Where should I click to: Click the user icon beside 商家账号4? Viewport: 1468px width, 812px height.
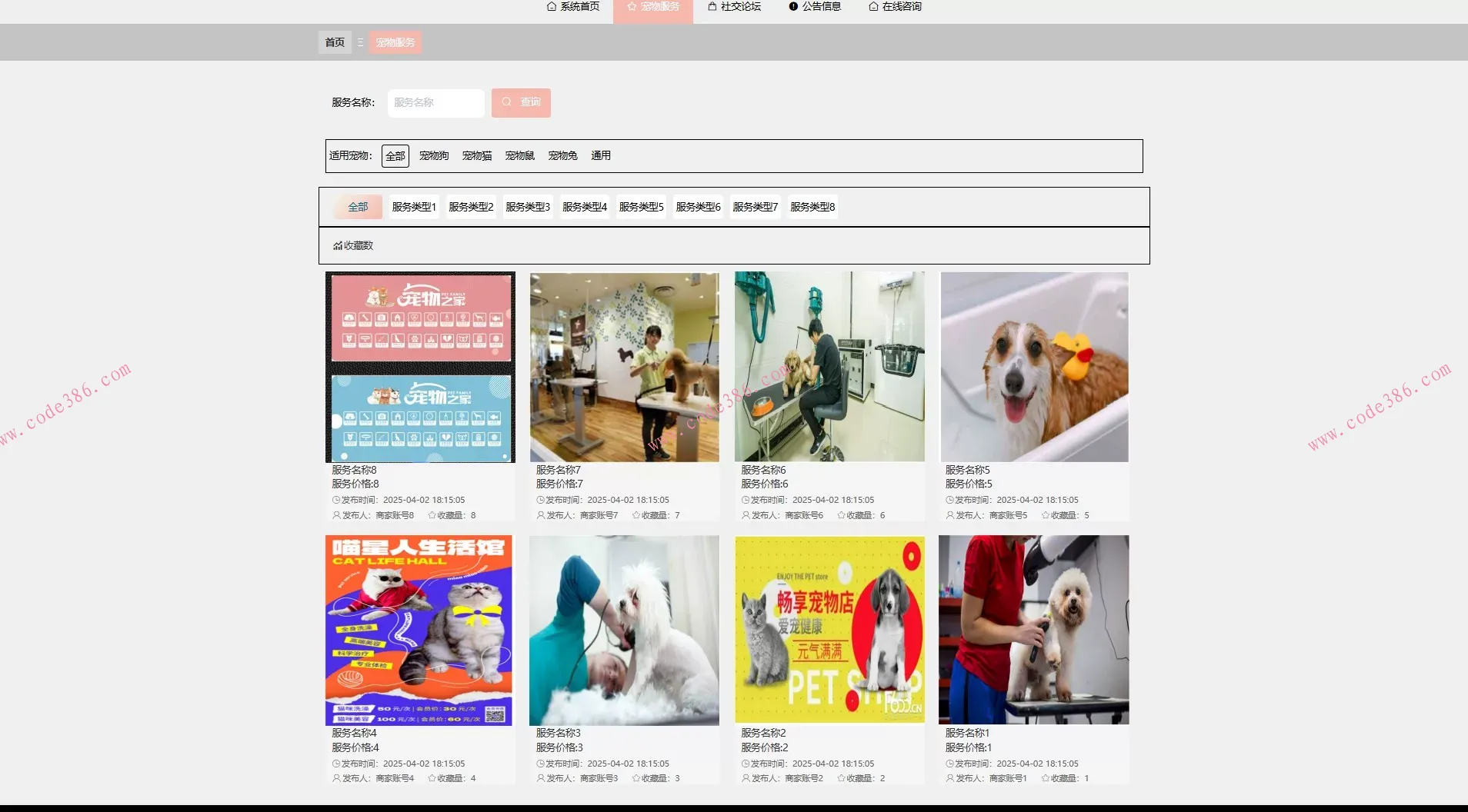[336, 778]
